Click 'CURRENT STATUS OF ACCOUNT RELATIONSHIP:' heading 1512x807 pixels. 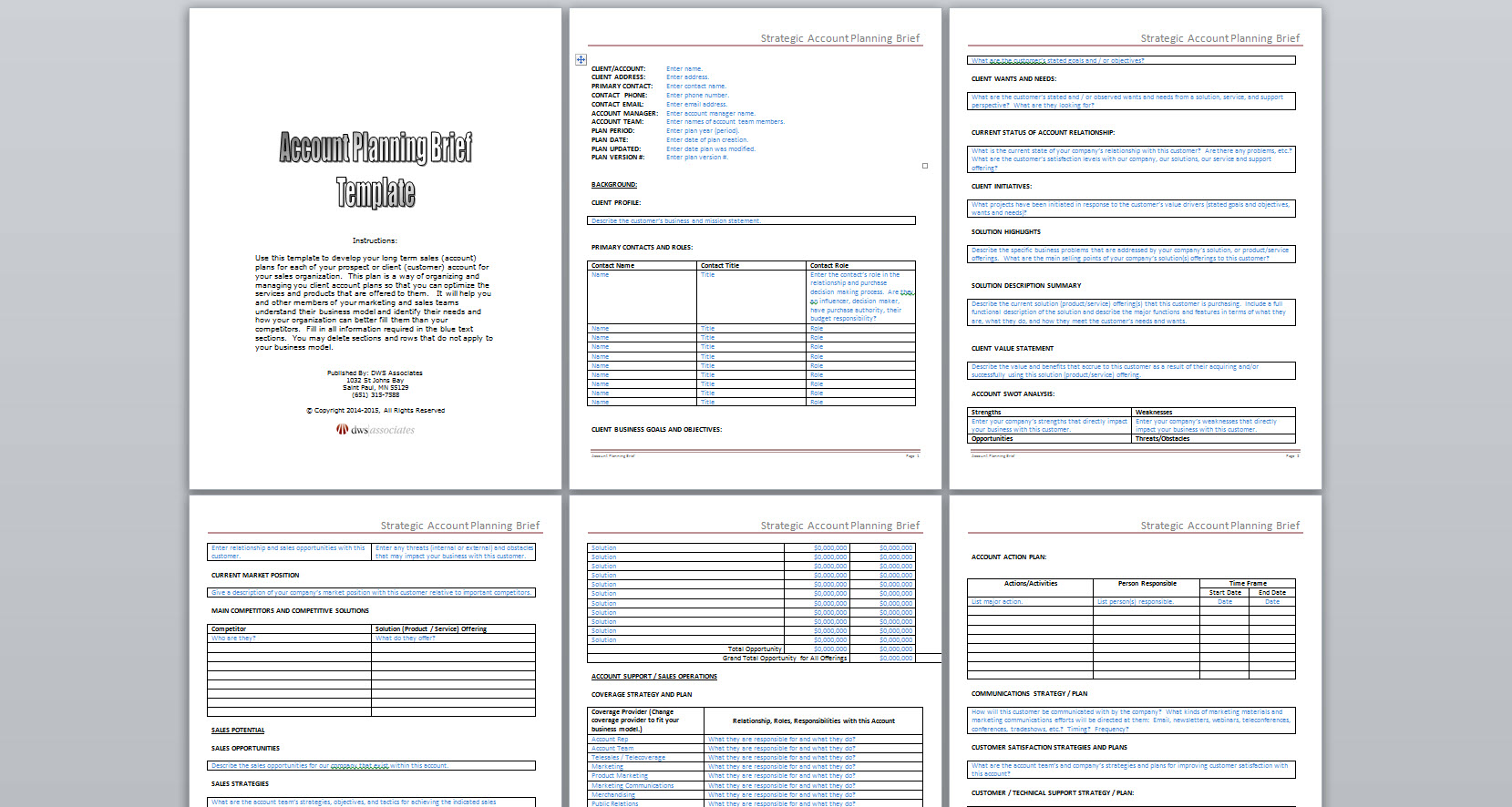coord(1043,133)
